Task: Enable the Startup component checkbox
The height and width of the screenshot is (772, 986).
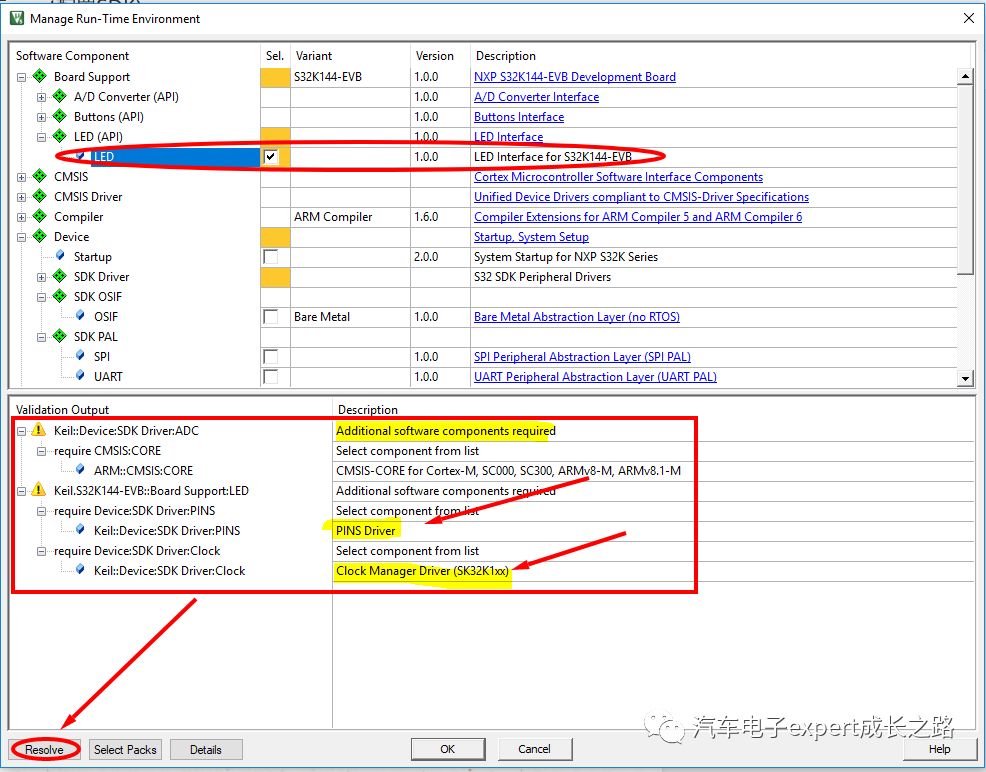Action: [271, 256]
